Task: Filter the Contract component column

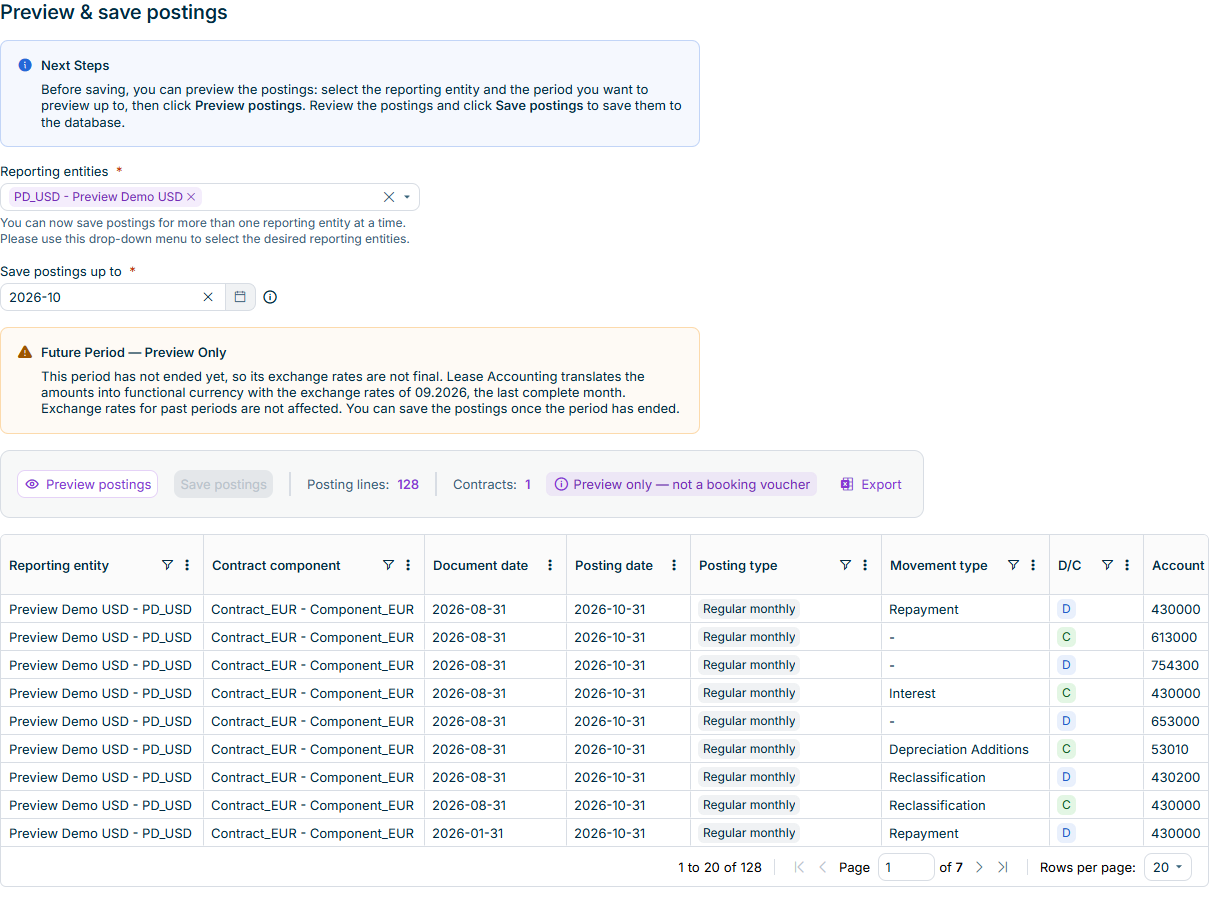Action: [388, 565]
